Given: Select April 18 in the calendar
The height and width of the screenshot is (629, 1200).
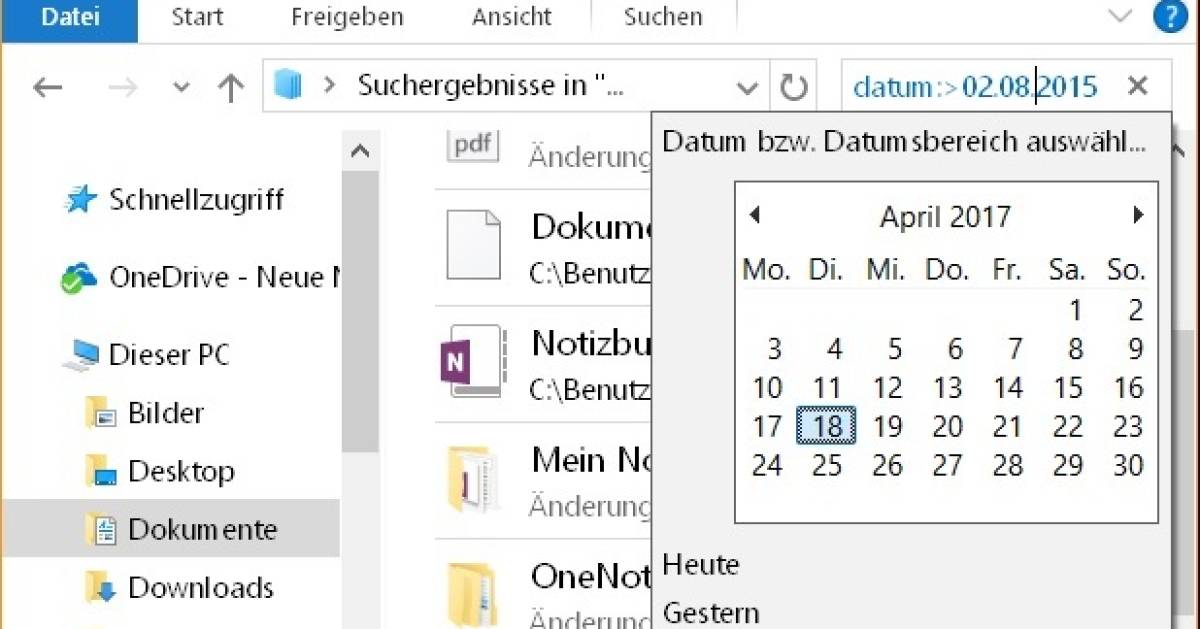Looking at the screenshot, I should pyautogui.click(x=828, y=426).
